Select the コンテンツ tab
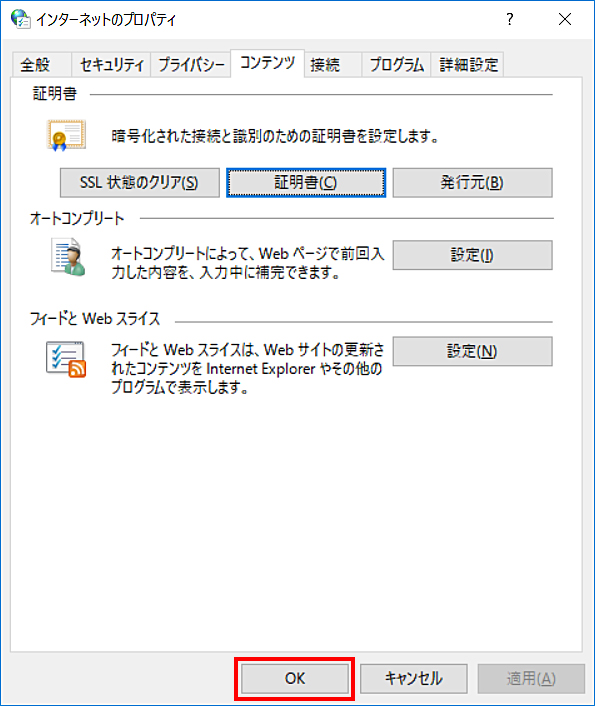 (x=268, y=63)
